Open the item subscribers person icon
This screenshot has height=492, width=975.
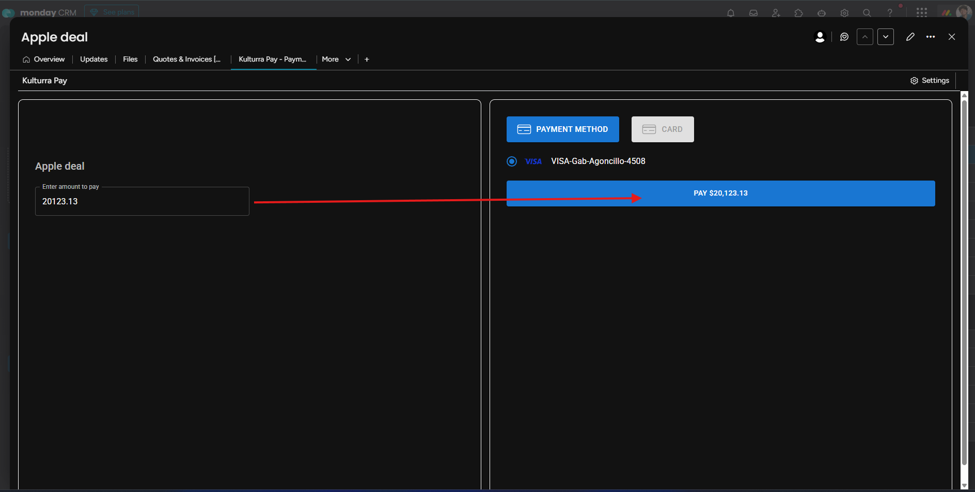click(x=820, y=37)
